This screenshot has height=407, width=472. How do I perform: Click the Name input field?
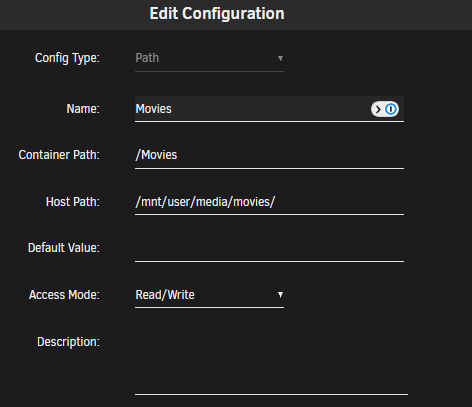pyautogui.click(x=269, y=109)
